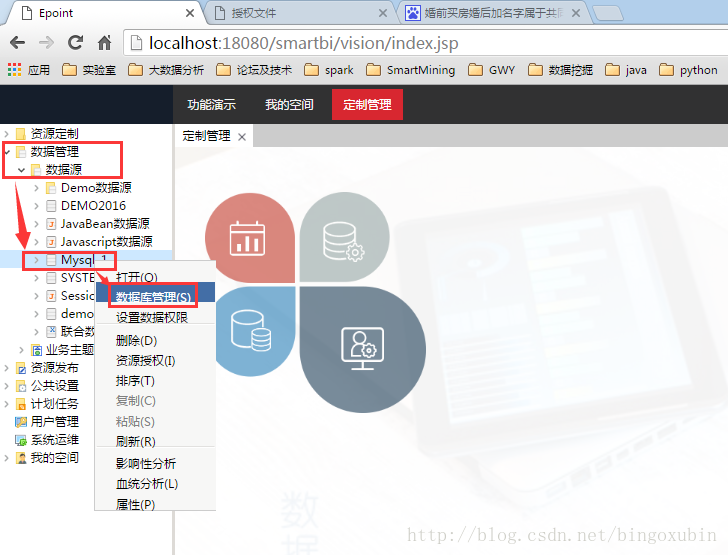Choose 删除(D) from context menu
Viewport: 728px width, 555px height.
click(x=155, y=340)
